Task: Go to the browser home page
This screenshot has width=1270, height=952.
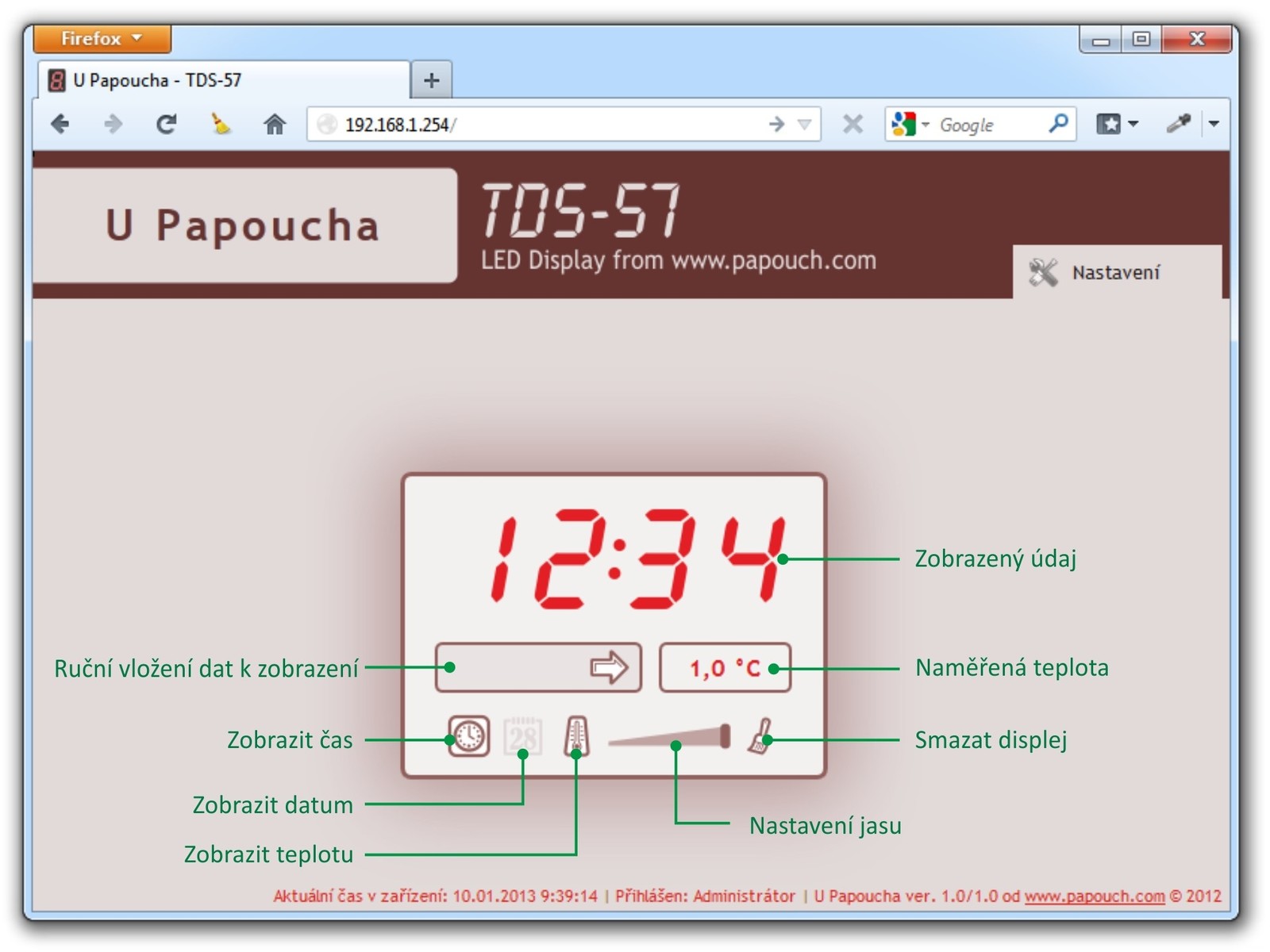Action: pyautogui.click(x=275, y=125)
